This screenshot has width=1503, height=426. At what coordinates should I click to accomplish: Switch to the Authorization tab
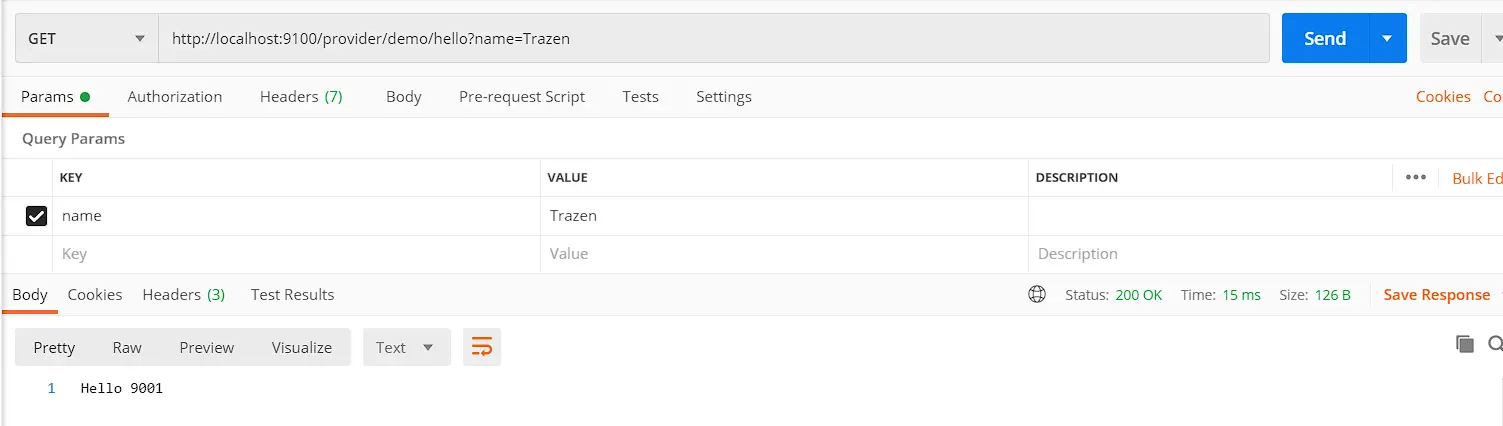pos(175,97)
